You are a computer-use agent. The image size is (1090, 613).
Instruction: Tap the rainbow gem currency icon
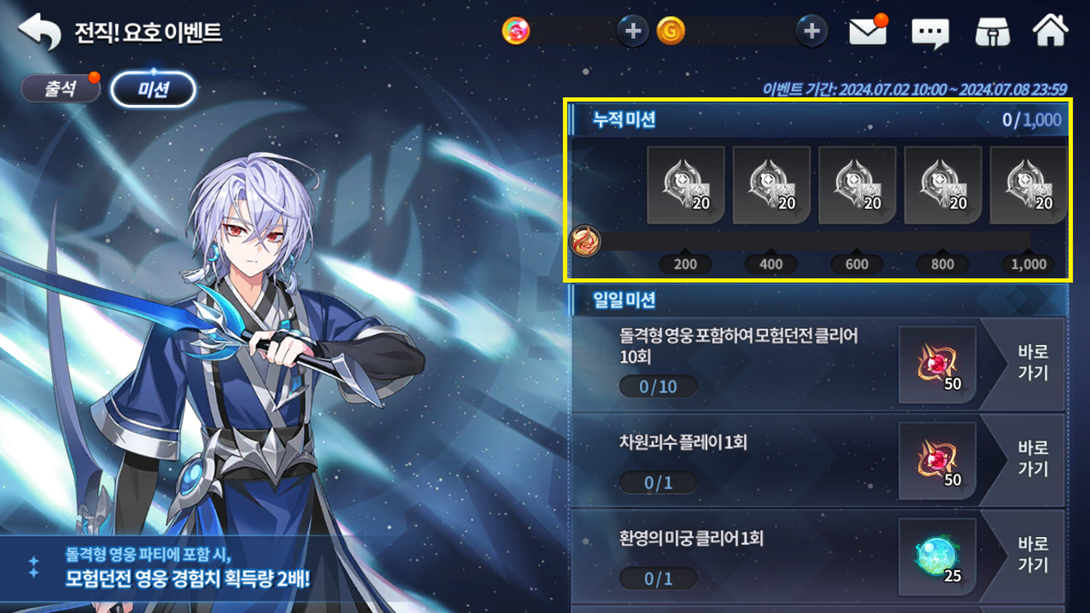tap(516, 31)
